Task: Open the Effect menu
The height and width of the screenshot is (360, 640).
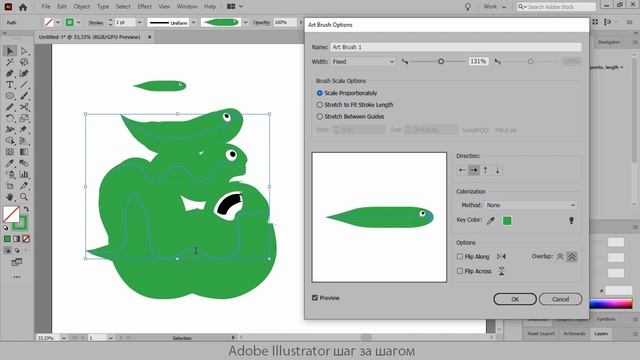Action: 144,7
